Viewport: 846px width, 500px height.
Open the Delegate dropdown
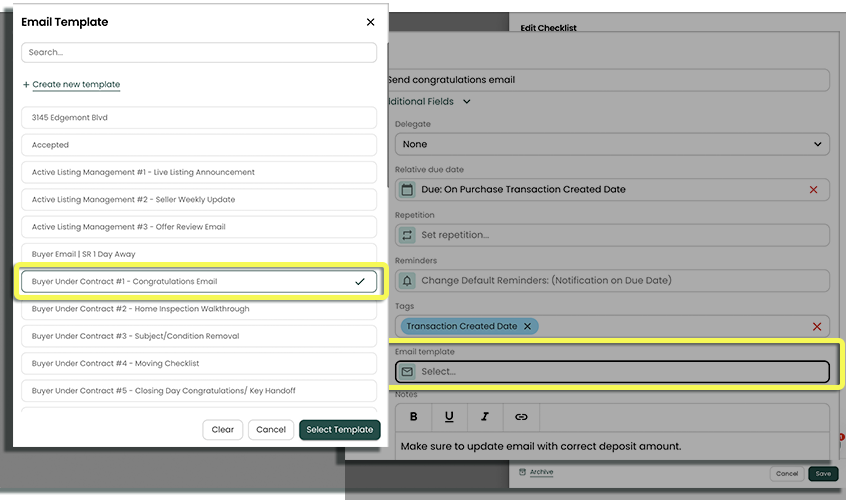(612, 144)
